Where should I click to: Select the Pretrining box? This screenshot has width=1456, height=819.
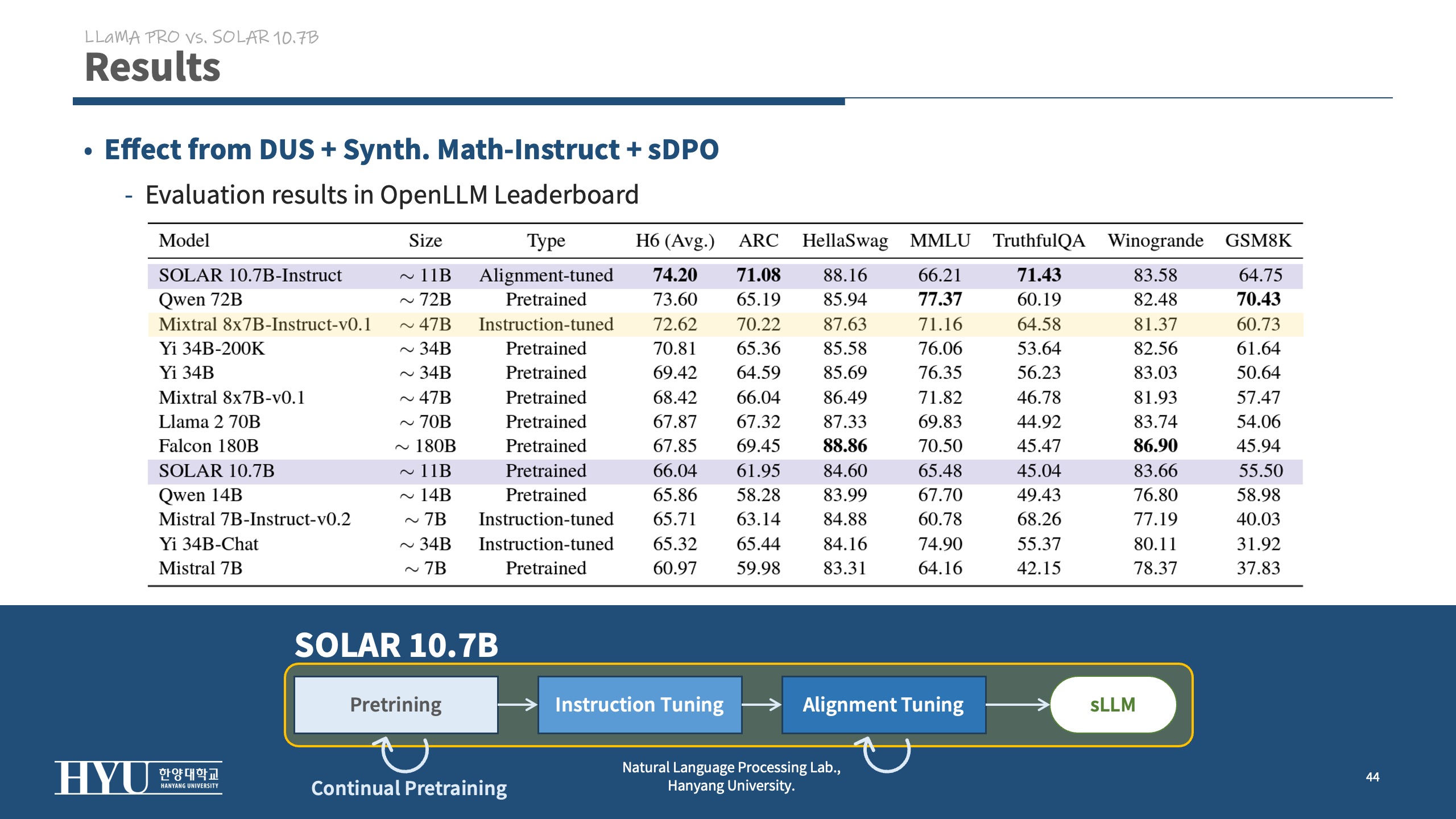[x=396, y=705]
